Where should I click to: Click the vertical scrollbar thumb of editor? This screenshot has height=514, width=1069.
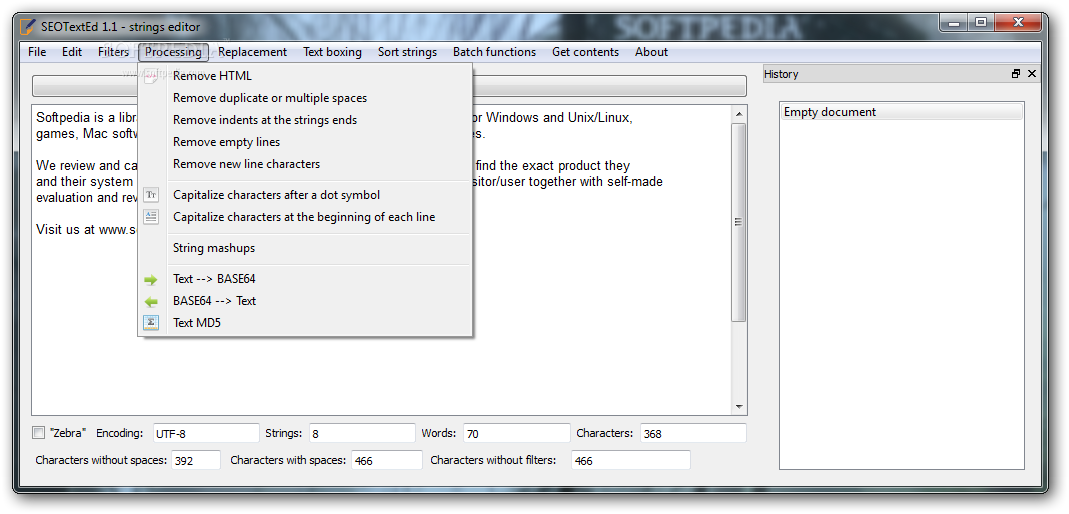[739, 222]
